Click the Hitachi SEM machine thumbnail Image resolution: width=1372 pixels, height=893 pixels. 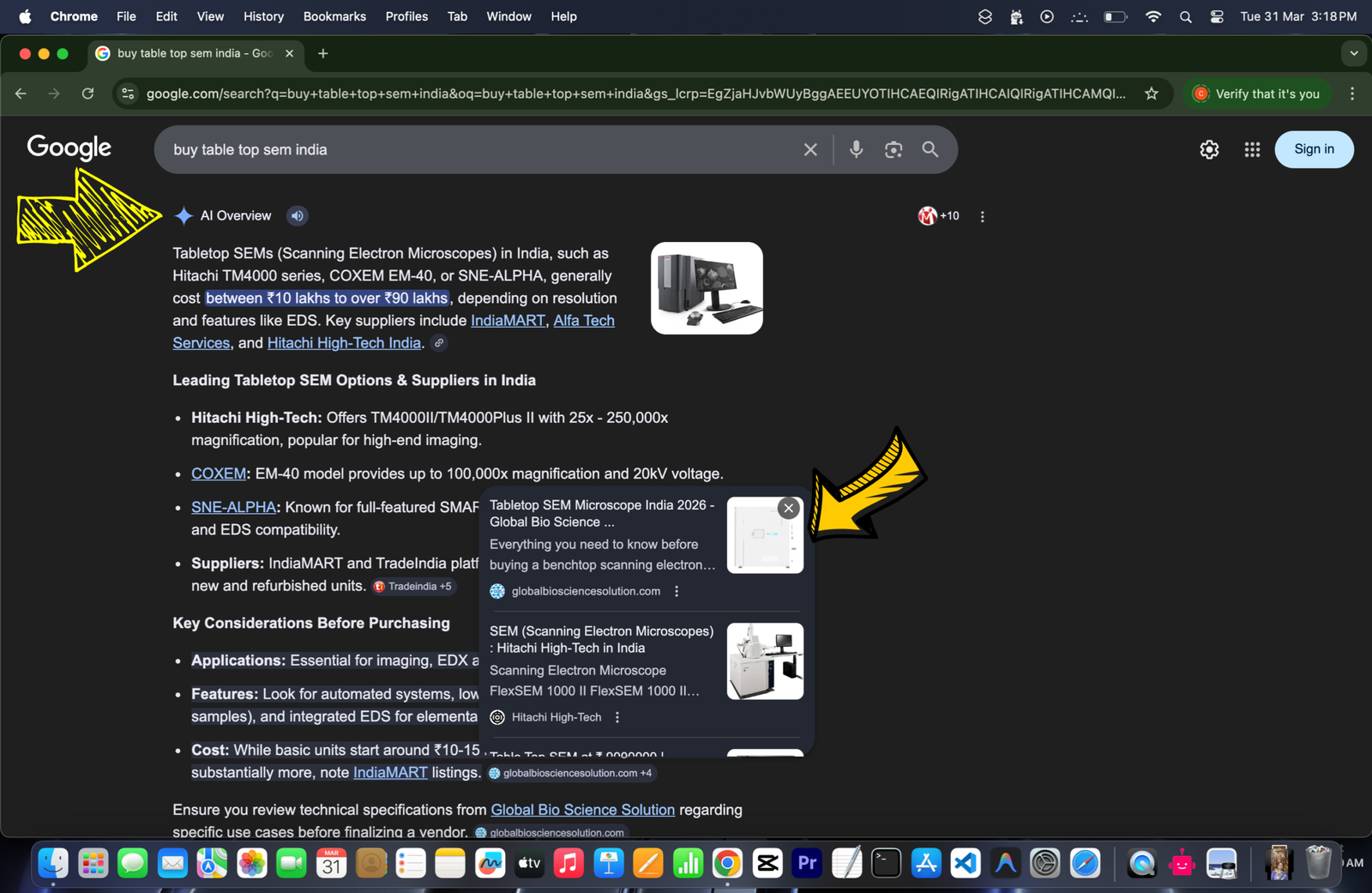click(x=765, y=661)
